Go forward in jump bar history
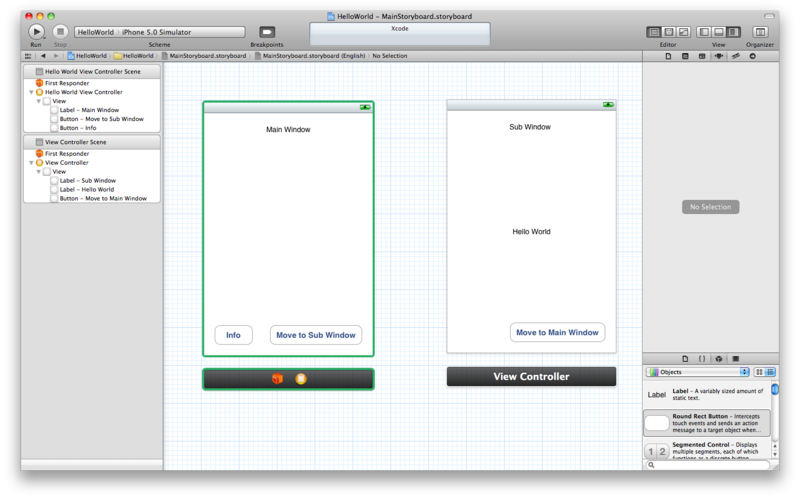This screenshot has height=502, width=800. tap(56, 56)
